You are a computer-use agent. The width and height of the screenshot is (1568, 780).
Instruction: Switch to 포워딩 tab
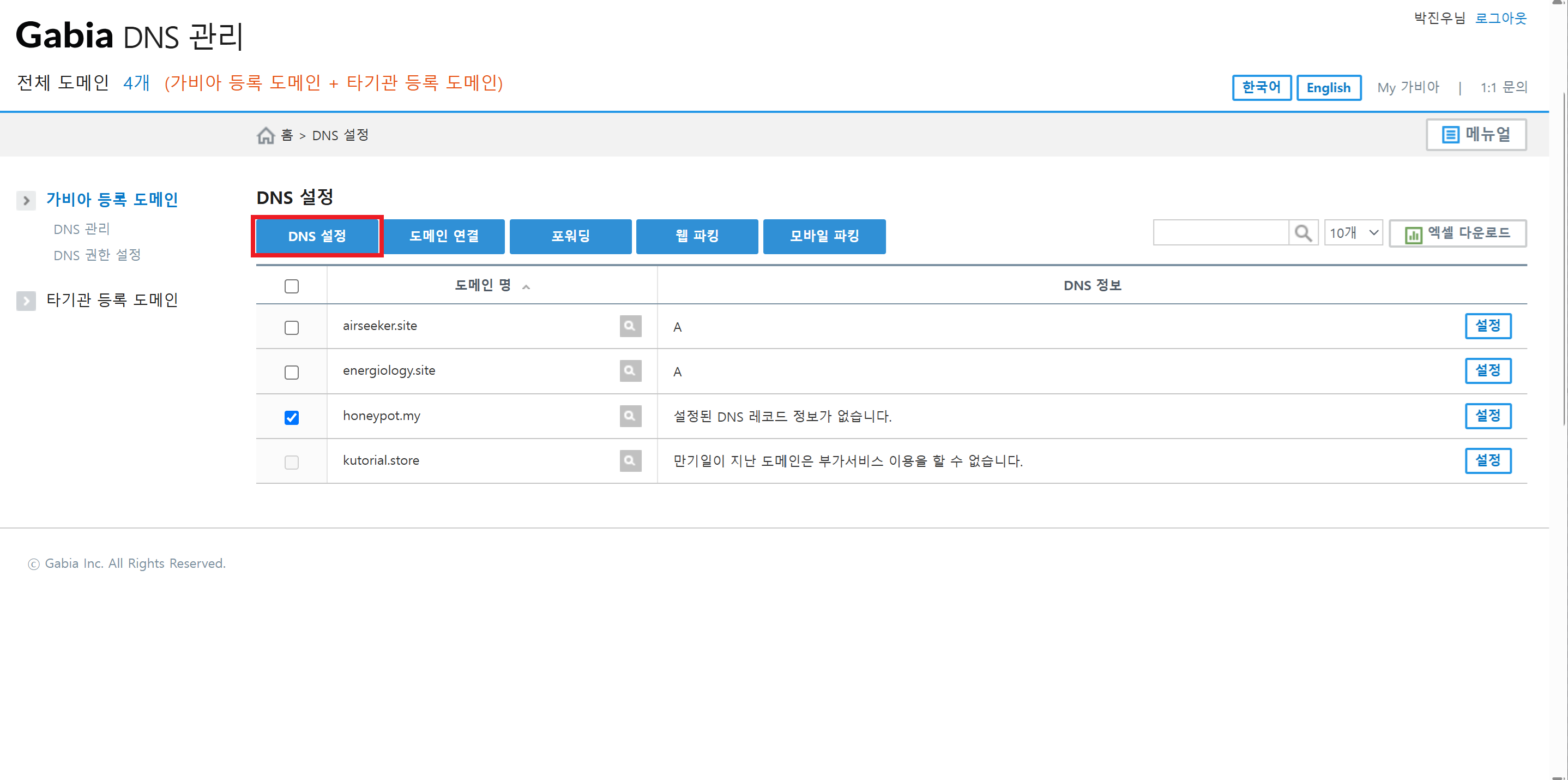point(570,236)
